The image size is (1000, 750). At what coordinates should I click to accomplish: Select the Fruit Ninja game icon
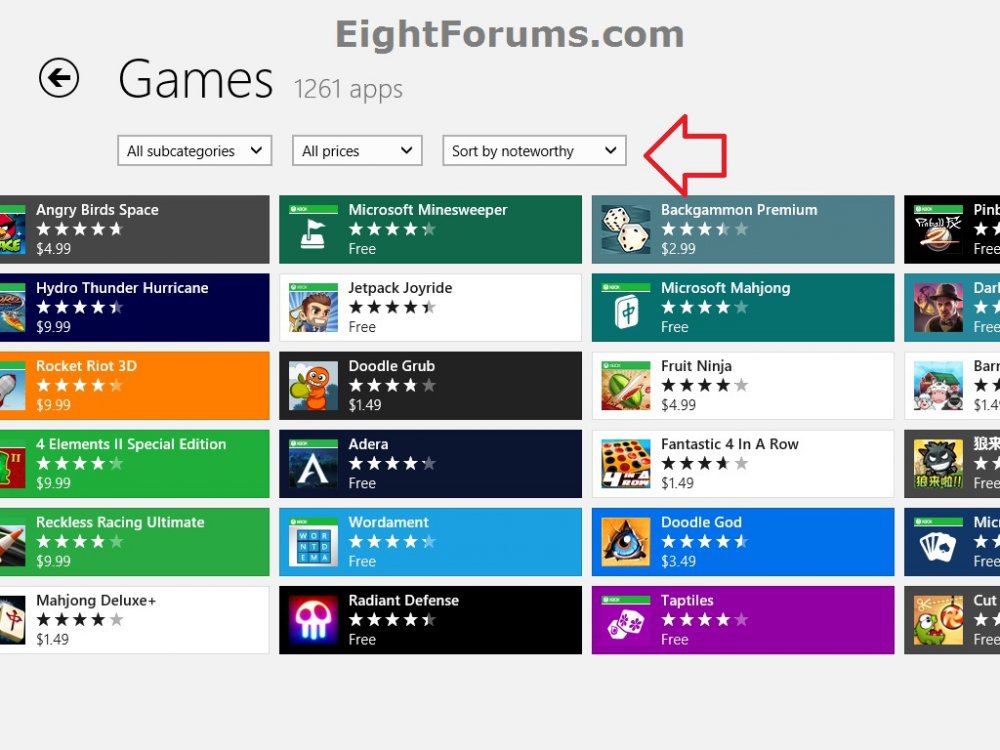pos(626,384)
